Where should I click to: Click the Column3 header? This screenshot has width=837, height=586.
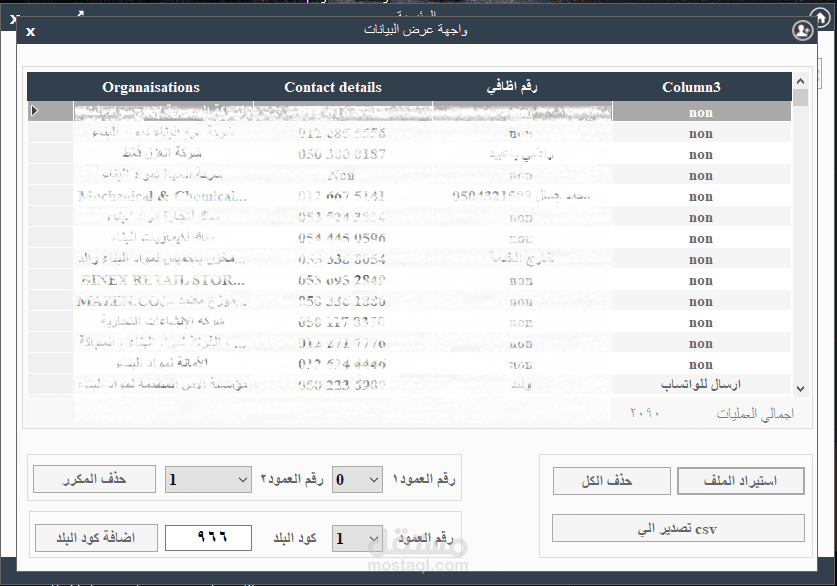pyautogui.click(x=691, y=87)
